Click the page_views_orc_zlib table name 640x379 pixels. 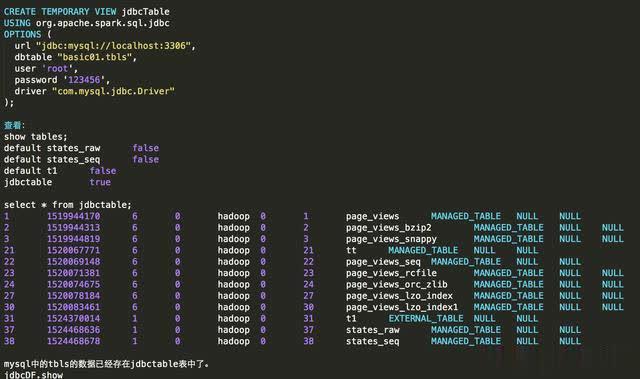pos(397,284)
